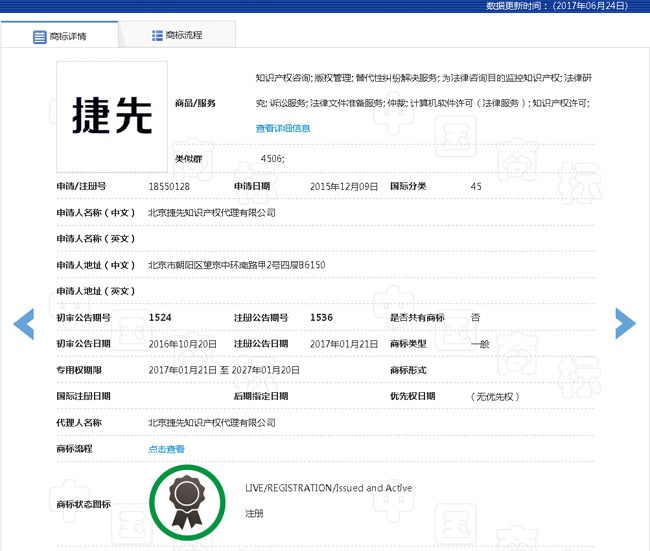Click the 商标流程 row label near the bottom
Viewport: 650px width, 551px height.
[75, 449]
